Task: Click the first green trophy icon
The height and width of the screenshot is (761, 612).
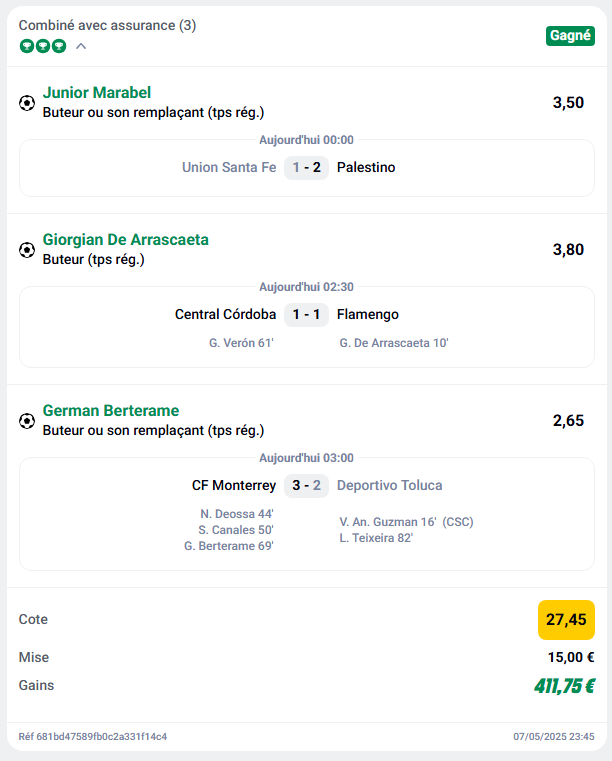Action: point(27,47)
